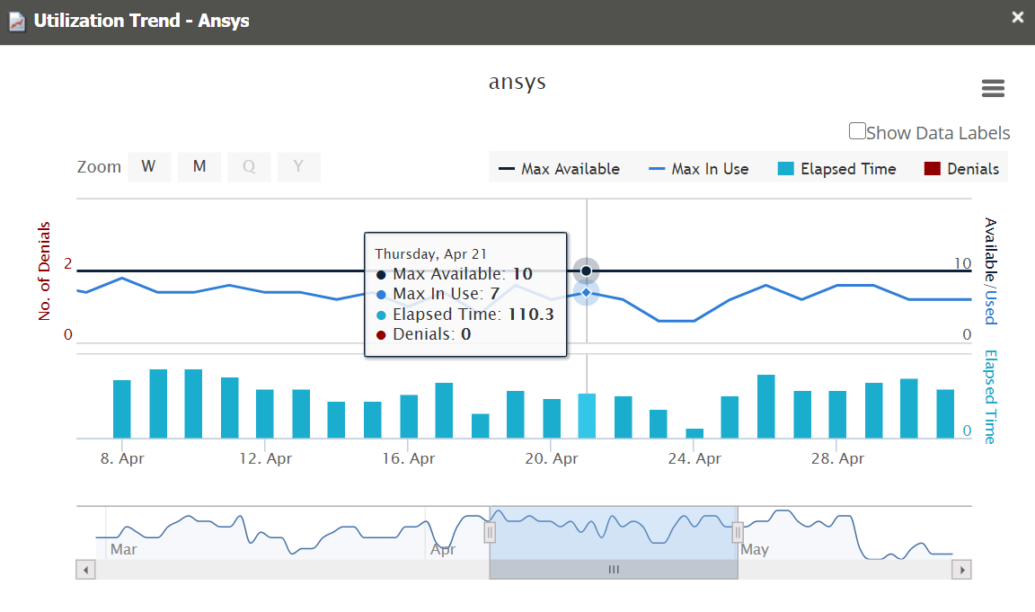Click the elapsed time bar above 28. Apr
The width and height of the screenshot is (1035, 612).
pos(838,415)
